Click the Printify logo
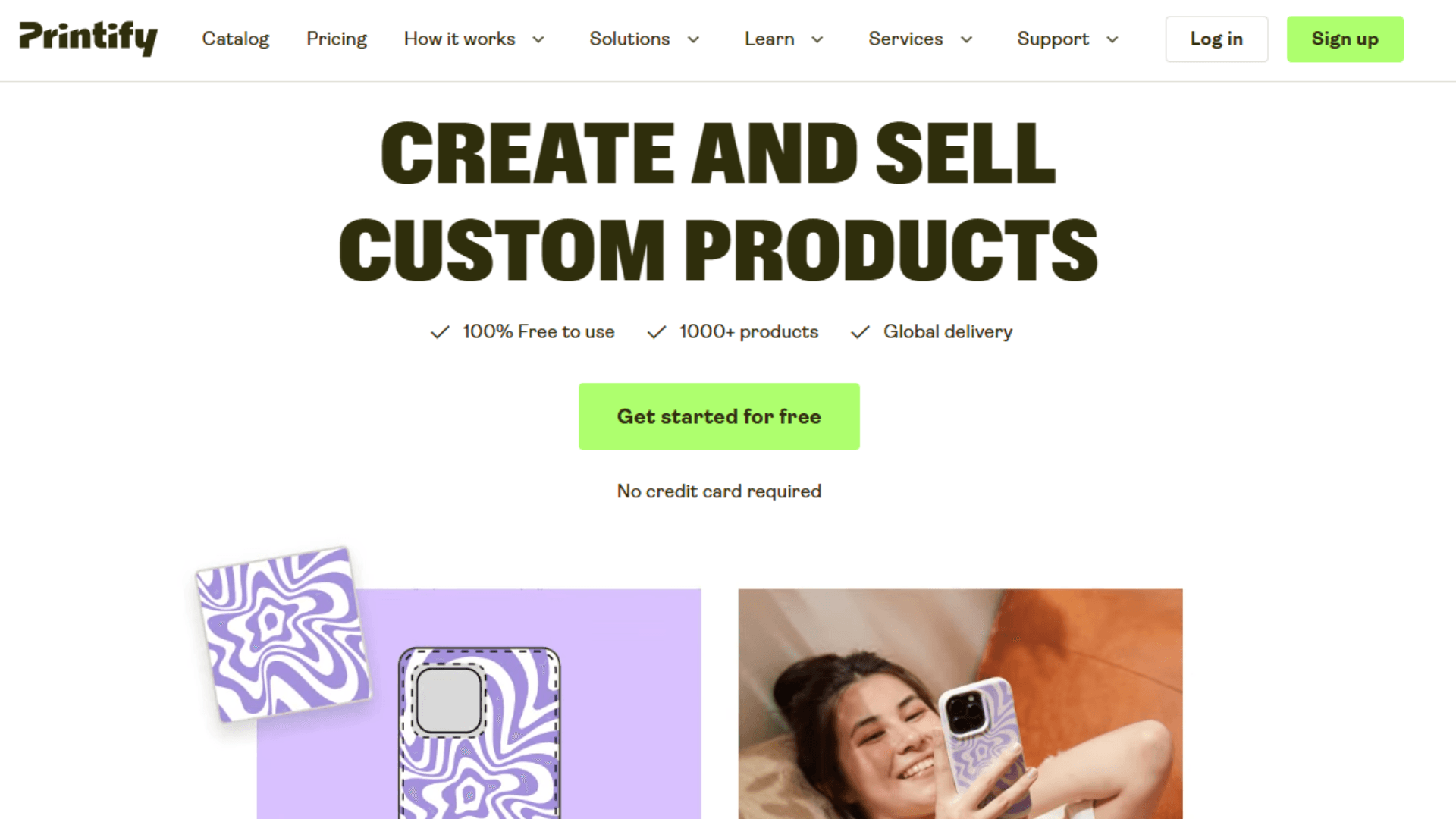Image resolution: width=1456 pixels, height=819 pixels. coord(88,38)
